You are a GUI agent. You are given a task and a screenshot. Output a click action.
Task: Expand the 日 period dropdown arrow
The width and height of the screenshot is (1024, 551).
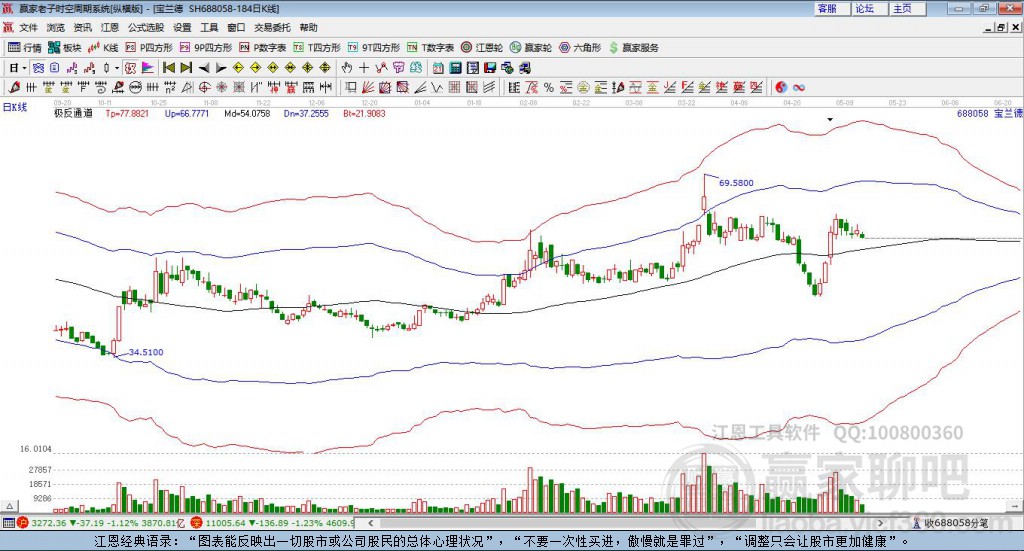click(24, 68)
